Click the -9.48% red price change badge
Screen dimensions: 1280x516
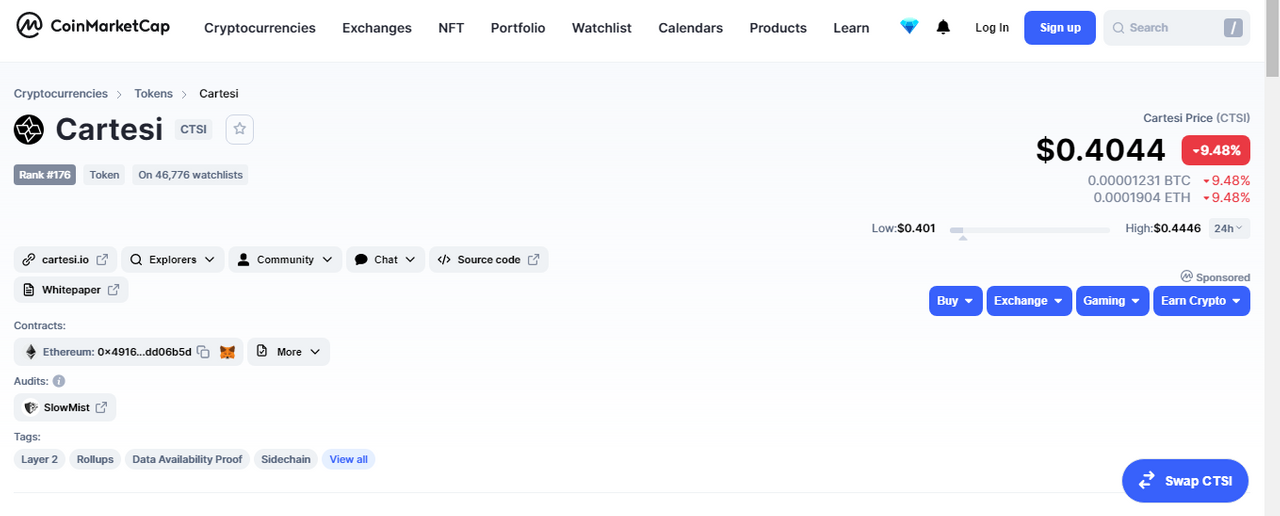pyautogui.click(x=1216, y=150)
